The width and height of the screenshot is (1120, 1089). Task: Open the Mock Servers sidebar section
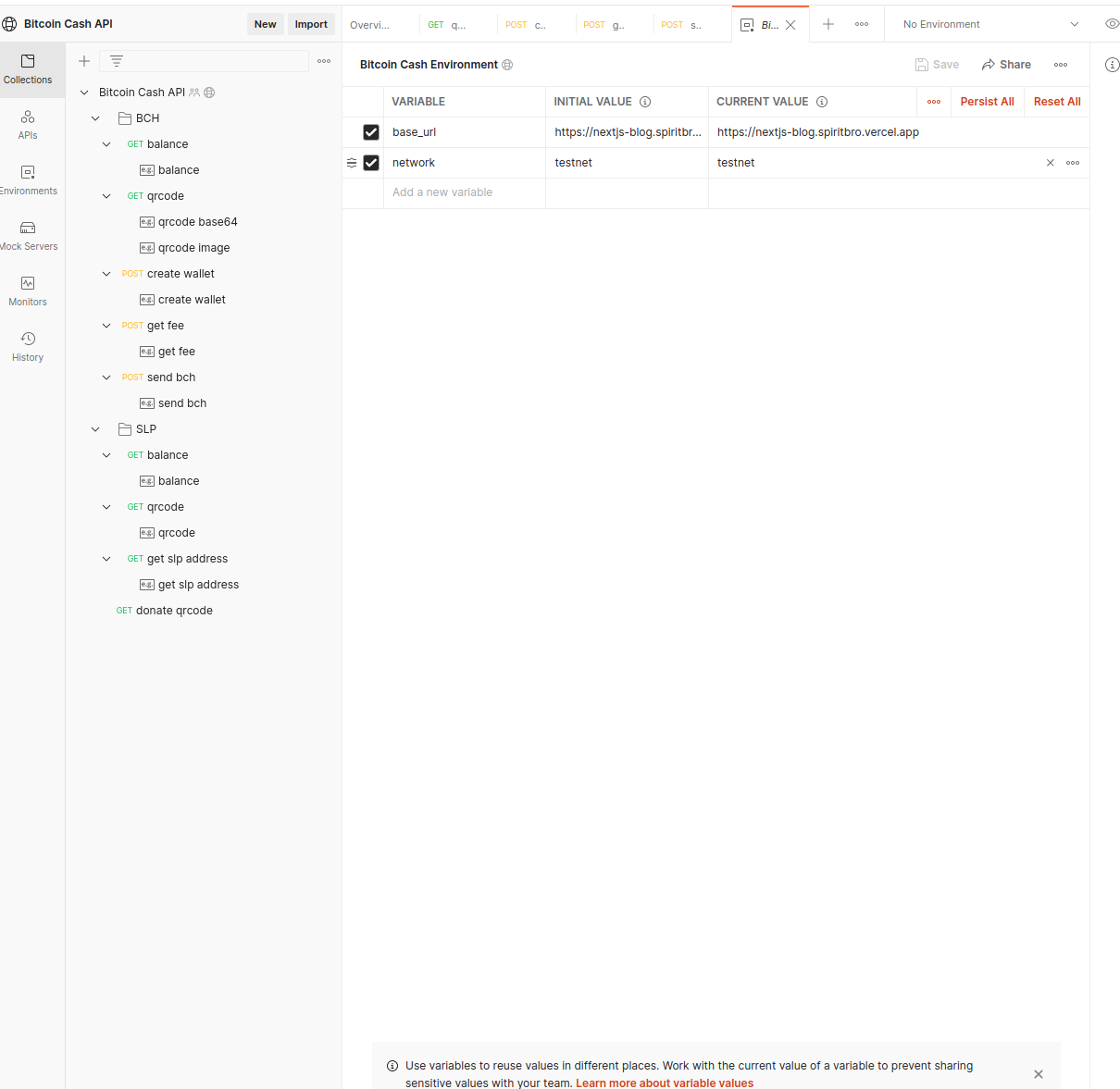click(x=28, y=235)
